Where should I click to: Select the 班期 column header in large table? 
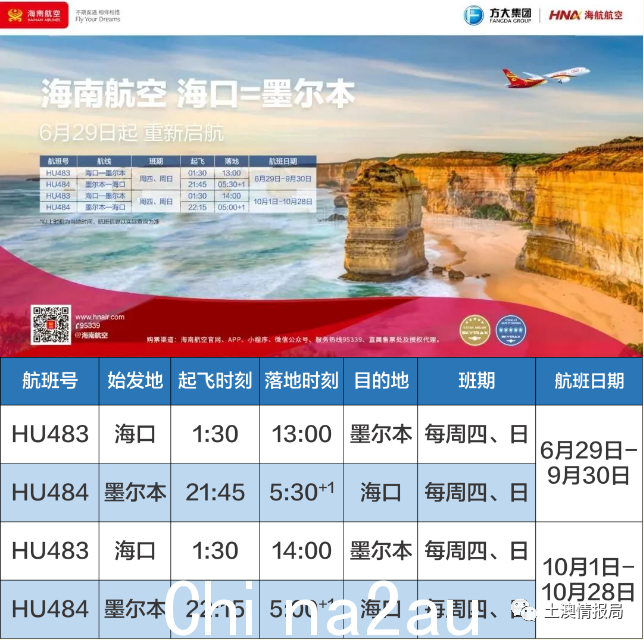[476, 381]
